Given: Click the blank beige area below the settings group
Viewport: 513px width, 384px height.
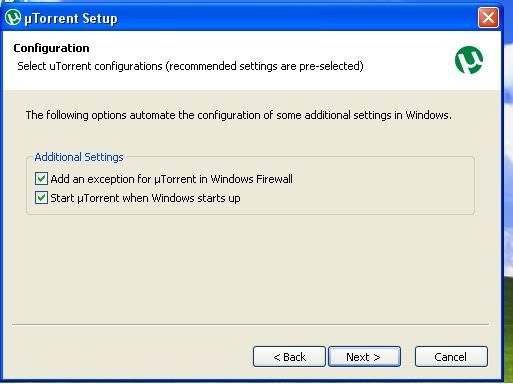Looking at the screenshot, I should click(250, 267).
